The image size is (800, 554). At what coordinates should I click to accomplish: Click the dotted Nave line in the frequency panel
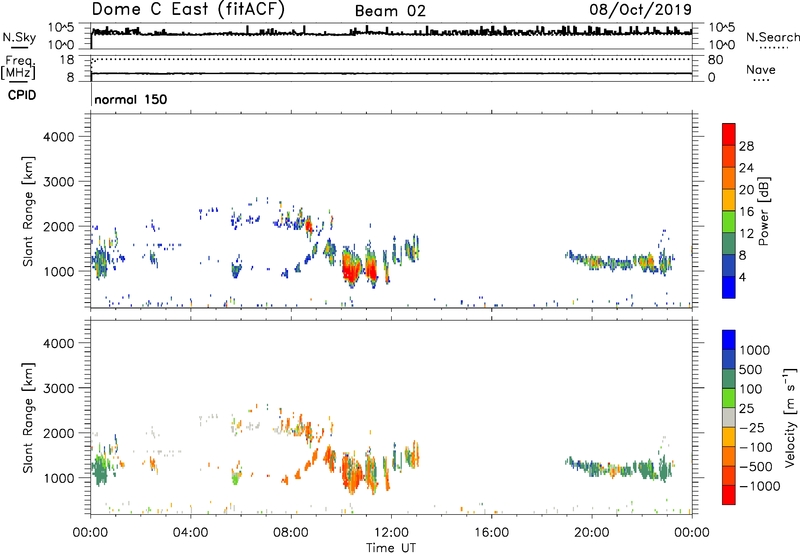point(391,60)
